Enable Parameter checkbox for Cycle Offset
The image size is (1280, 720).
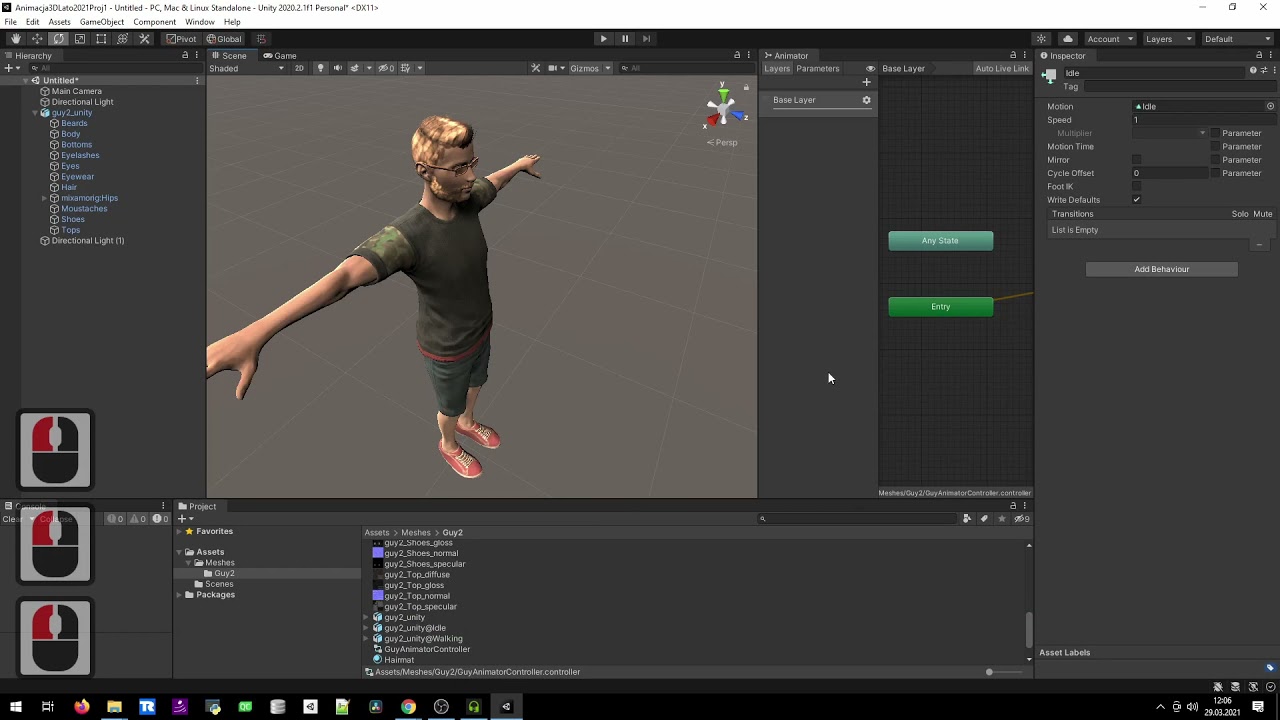1215,173
